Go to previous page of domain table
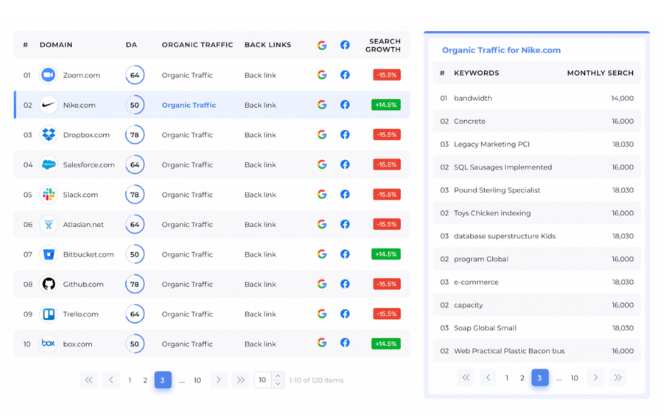 point(111,380)
